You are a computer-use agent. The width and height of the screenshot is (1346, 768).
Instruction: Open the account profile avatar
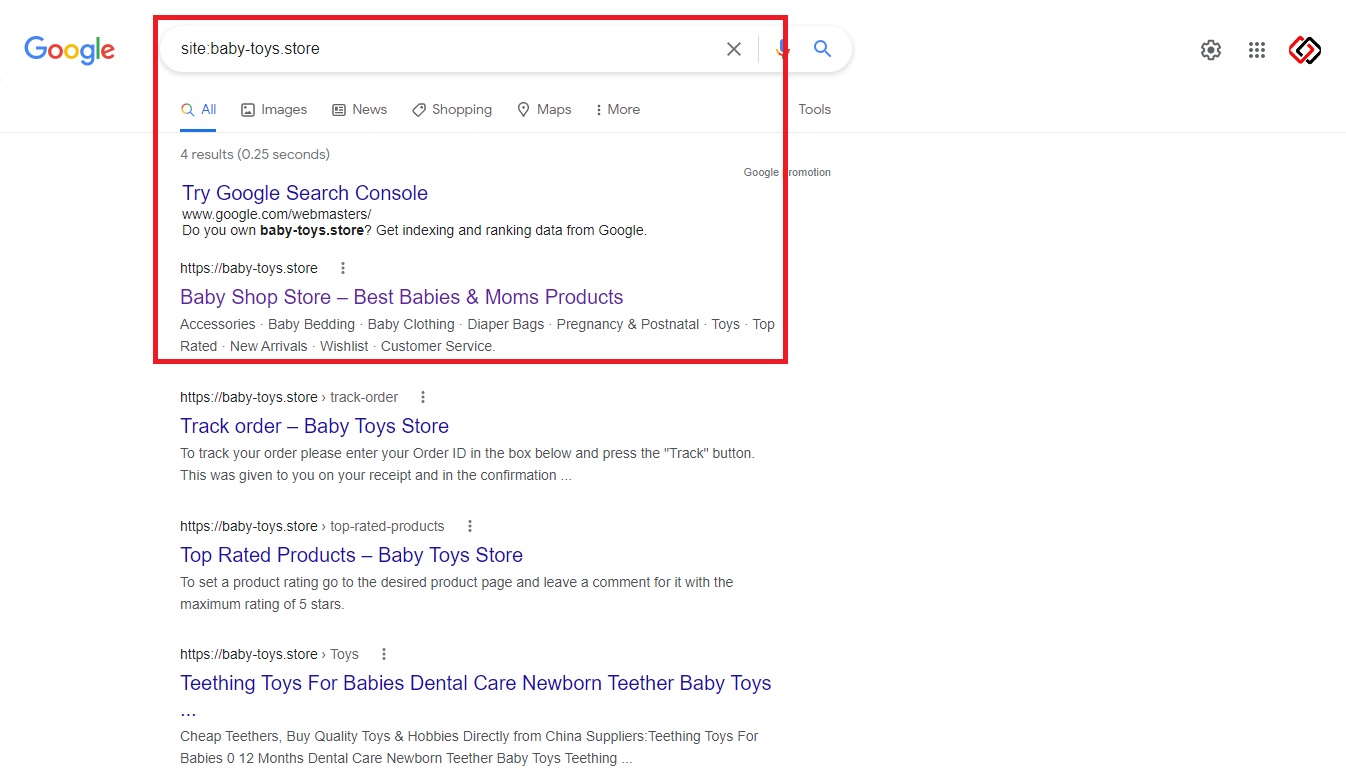click(x=1304, y=50)
